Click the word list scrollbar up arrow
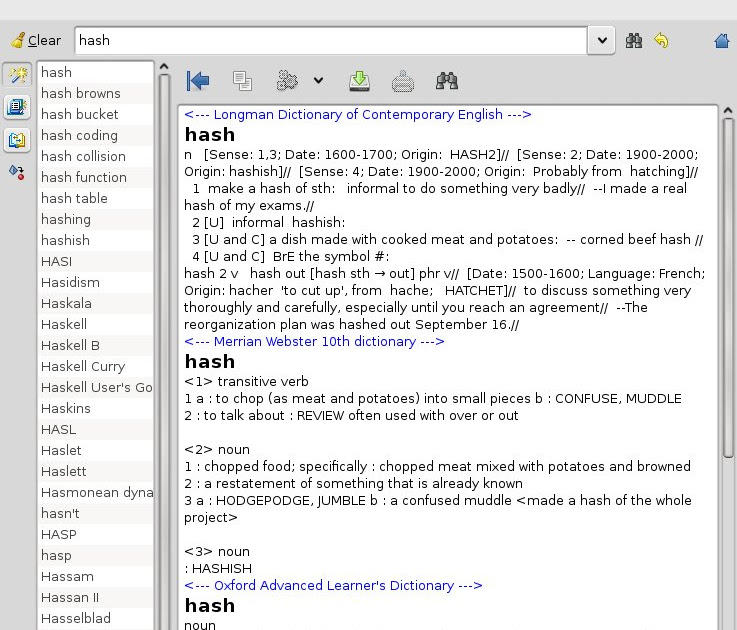Screen dimensions: 737x630 click(164, 67)
